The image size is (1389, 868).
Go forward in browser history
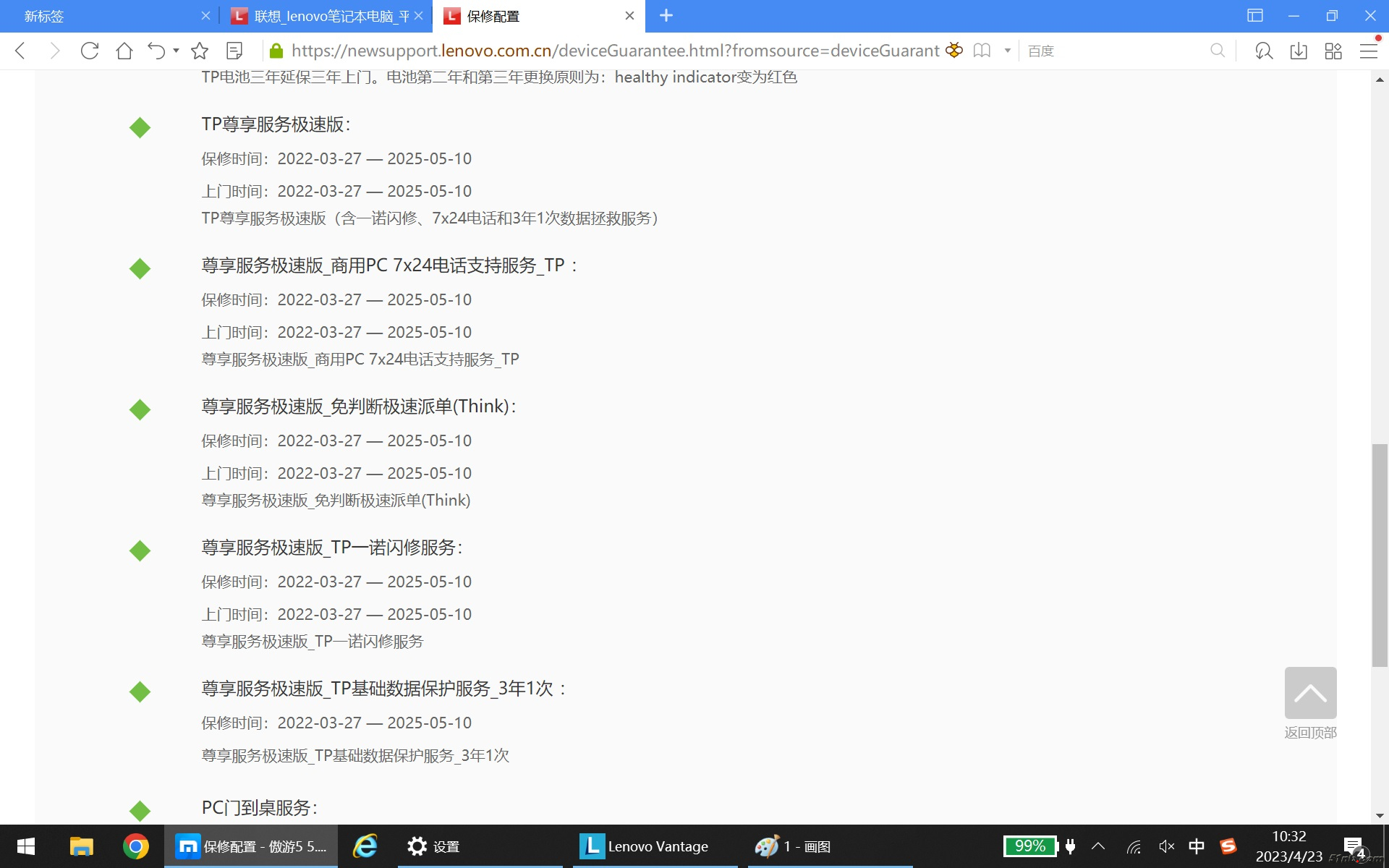point(55,51)
